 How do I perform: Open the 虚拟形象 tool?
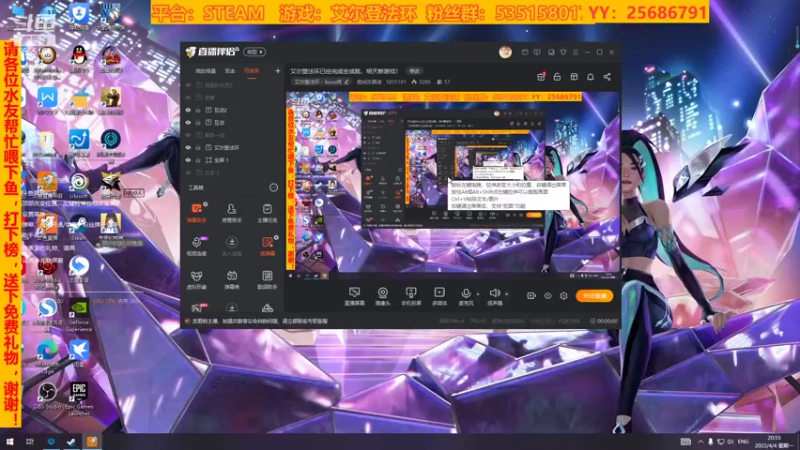pyautogui.click(x=196, y=280)
